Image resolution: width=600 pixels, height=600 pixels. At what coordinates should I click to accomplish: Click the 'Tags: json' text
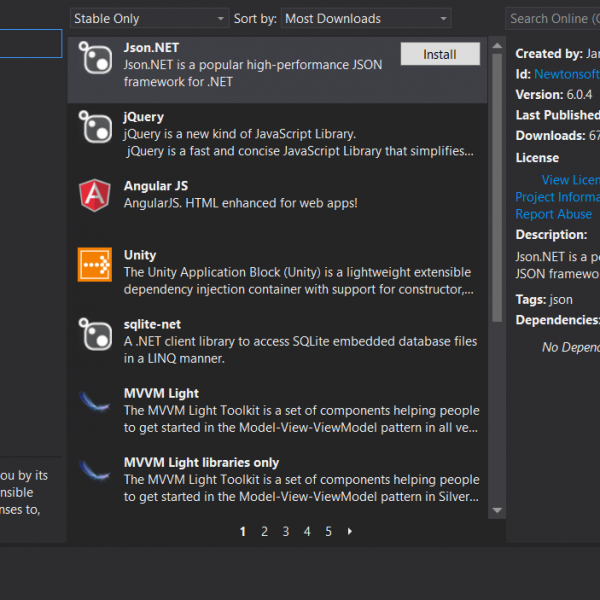click(544, 300)
